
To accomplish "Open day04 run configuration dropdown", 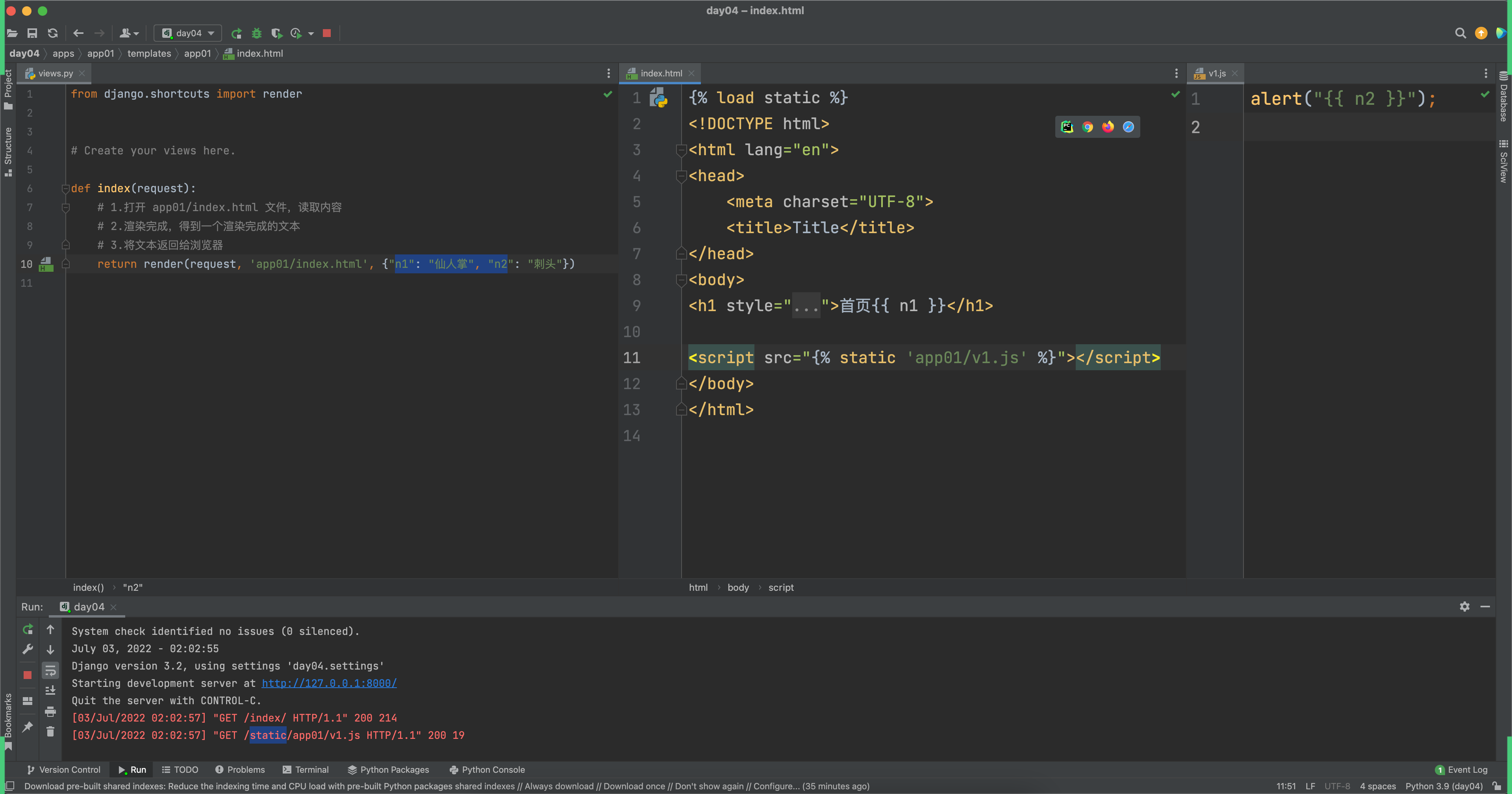I will (x=188, y=33).
